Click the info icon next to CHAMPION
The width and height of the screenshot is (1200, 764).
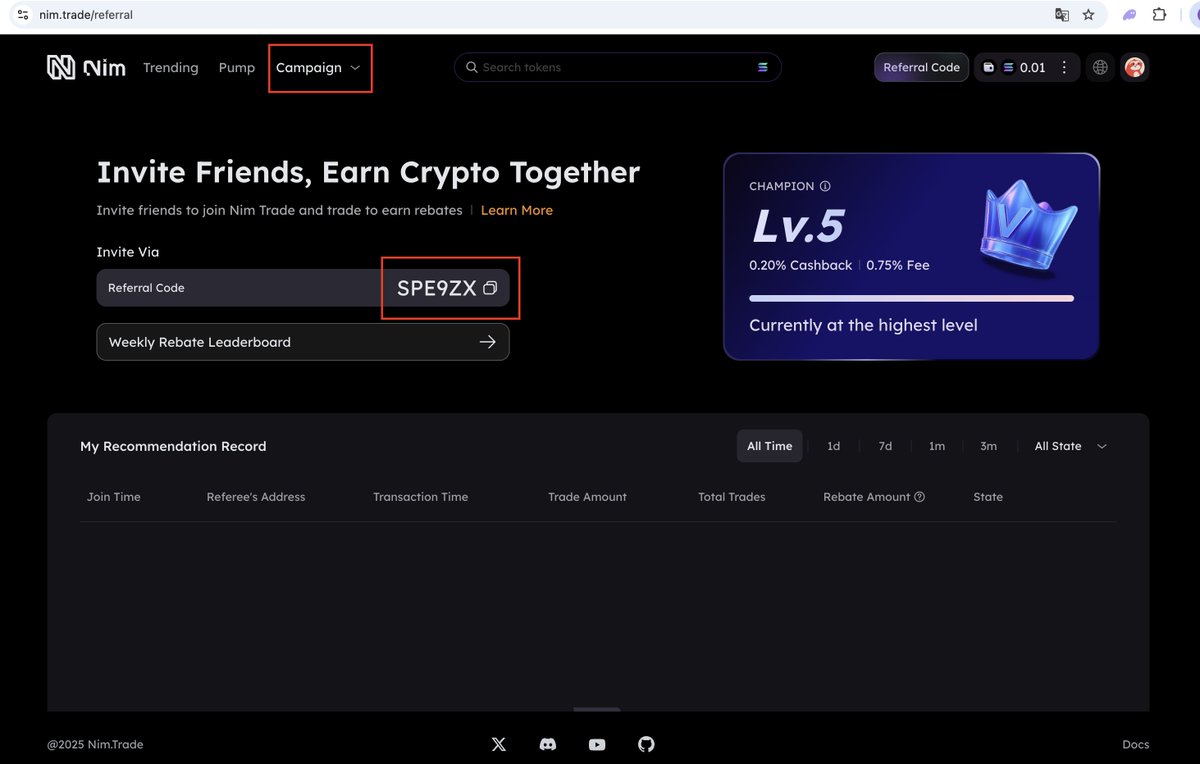point(825,186)
